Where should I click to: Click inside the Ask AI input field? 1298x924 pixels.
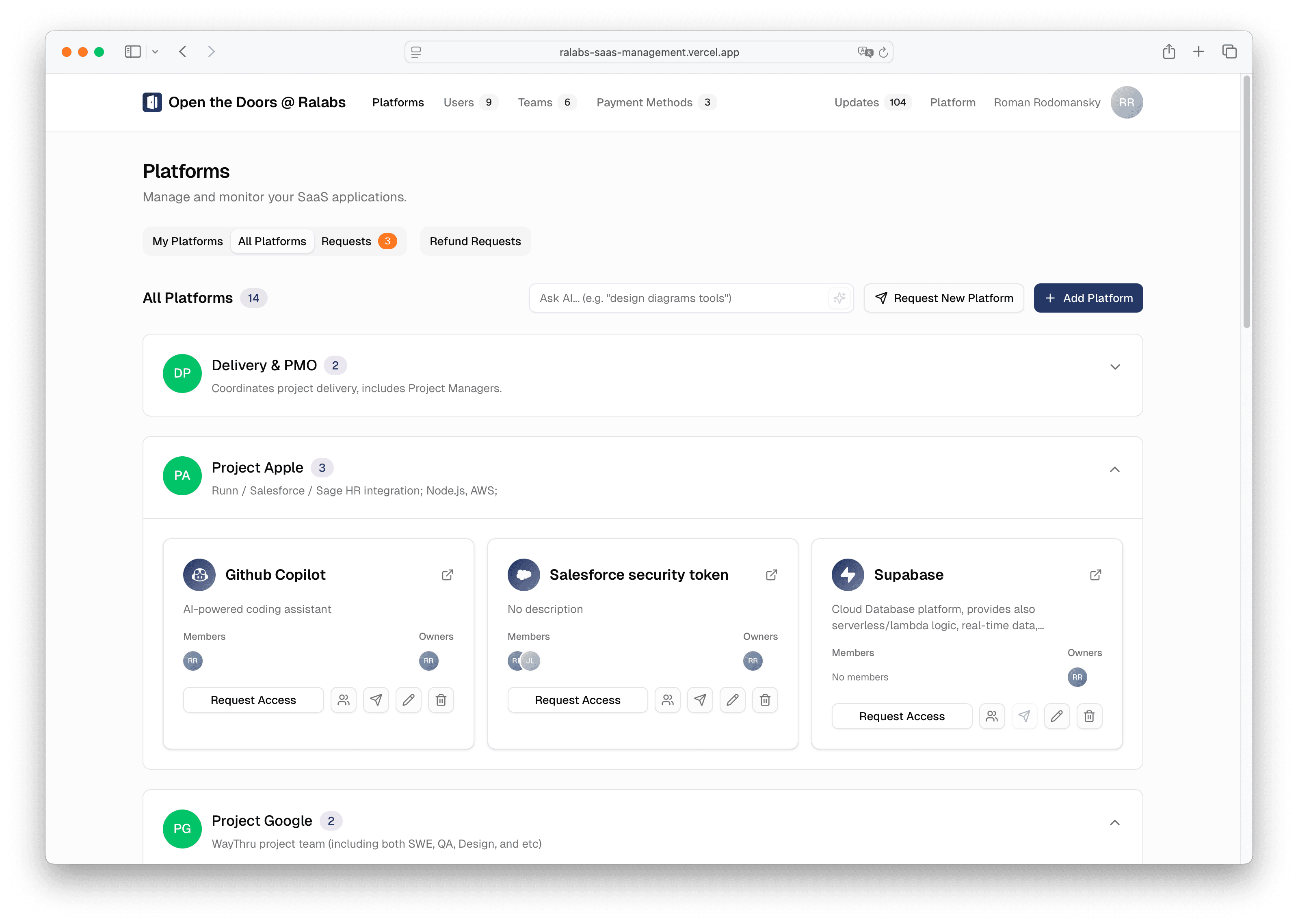[x=654, y=298]
